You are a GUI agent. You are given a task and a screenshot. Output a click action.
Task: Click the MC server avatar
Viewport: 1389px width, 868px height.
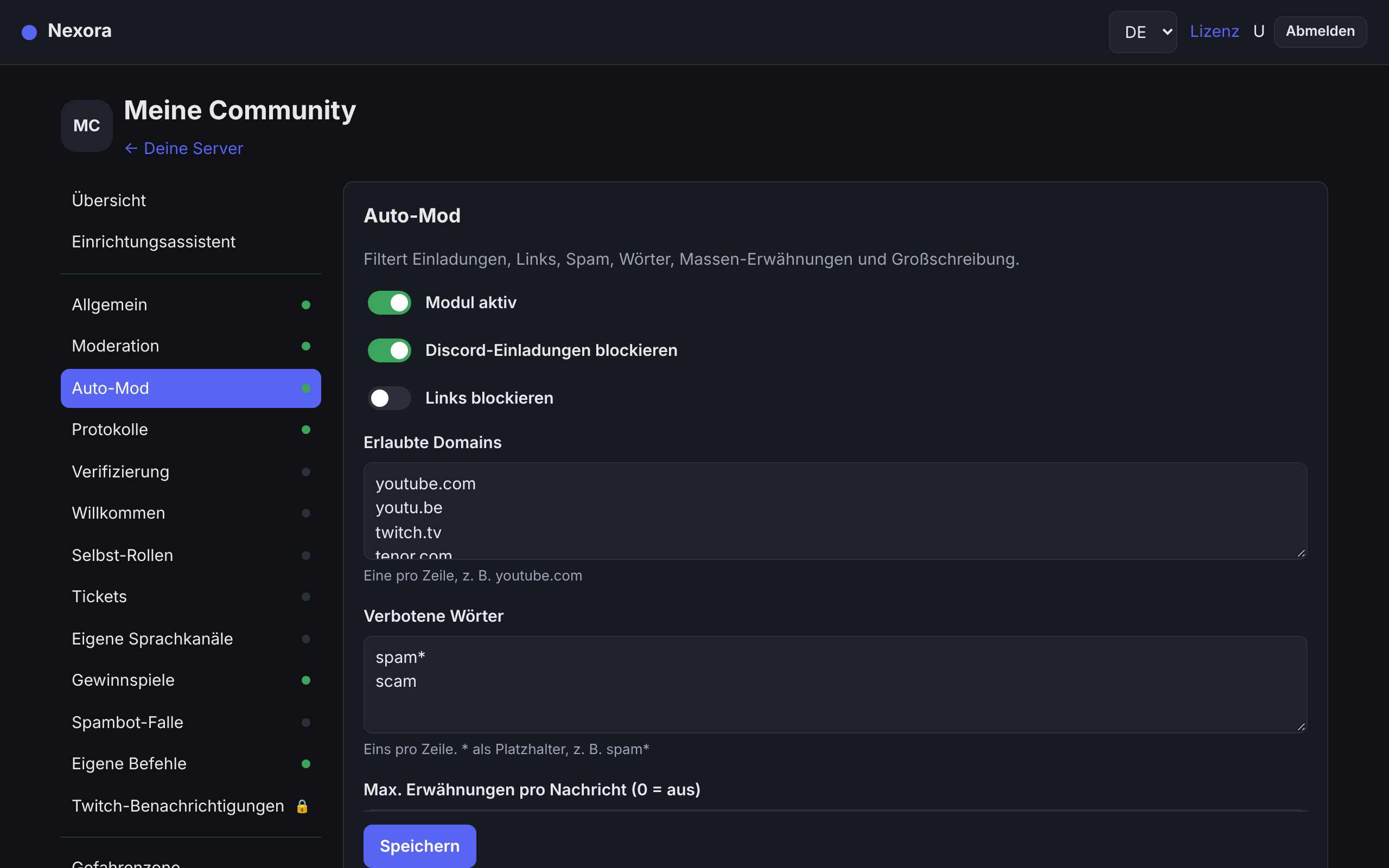point(87,126)
